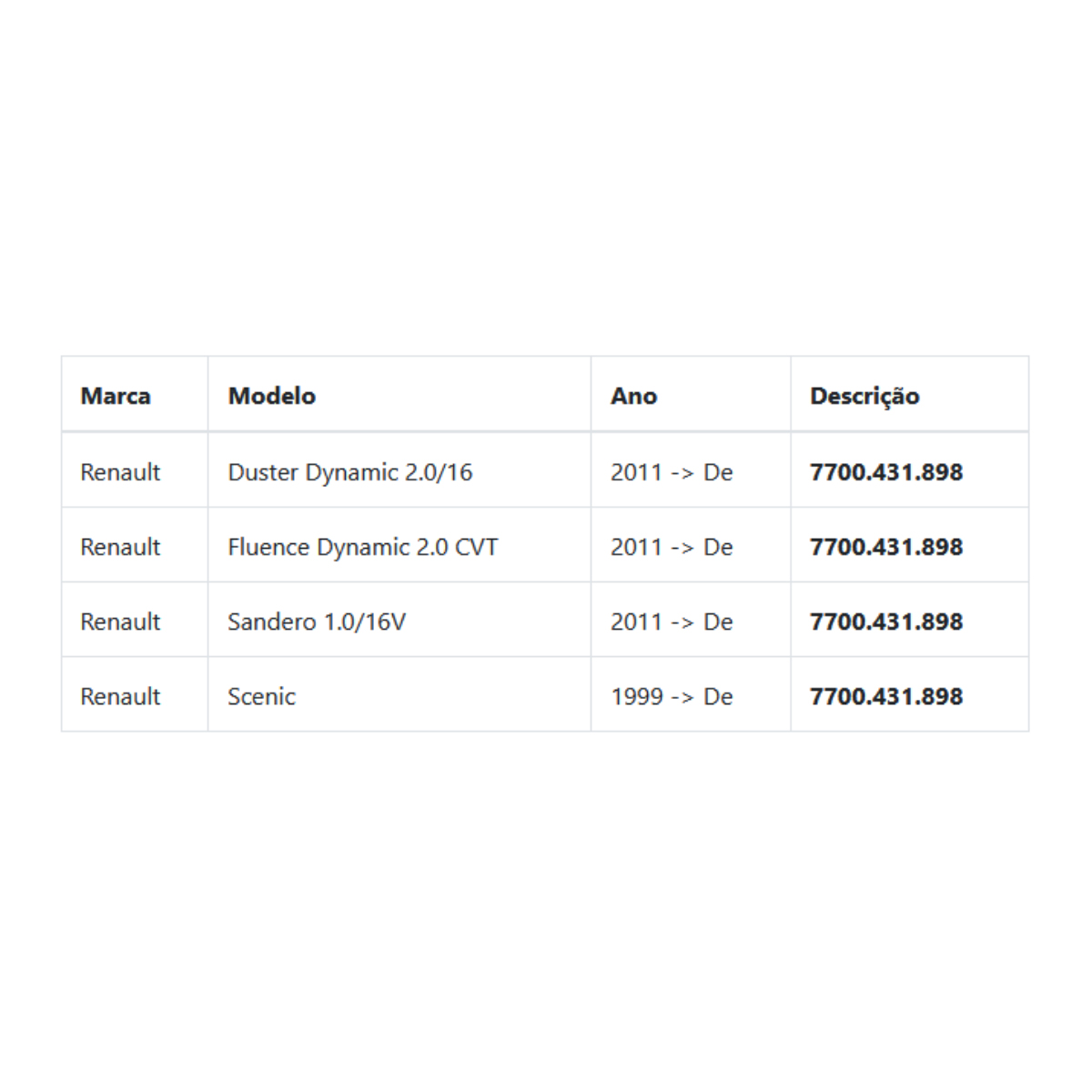The width and height of the screenshot is (1092, 1092).
Task: Click the year cell in the Fluence row
Action: pyautogui.click(x=691, y=546)
